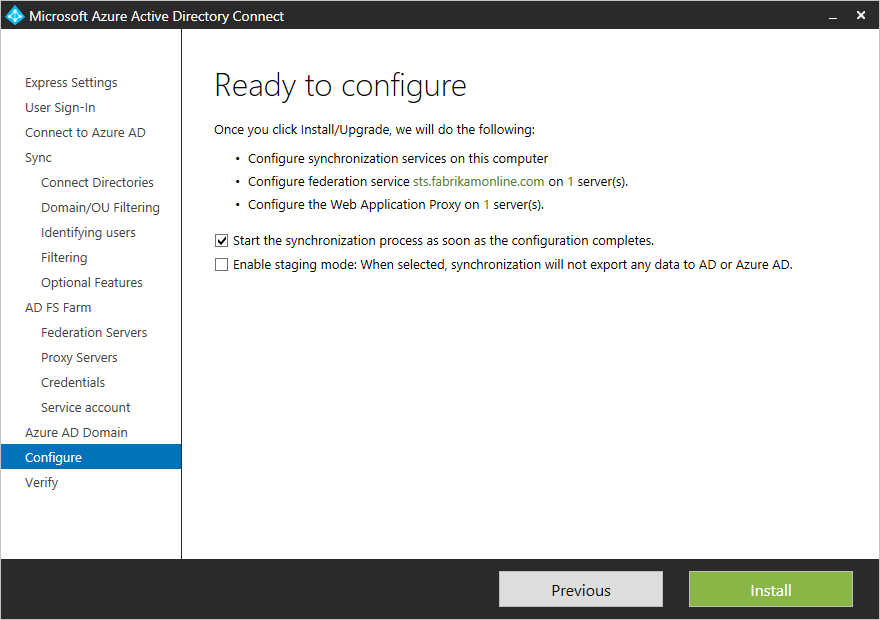Uncheck Start the synchronization process checkbox

coord(222,241)
